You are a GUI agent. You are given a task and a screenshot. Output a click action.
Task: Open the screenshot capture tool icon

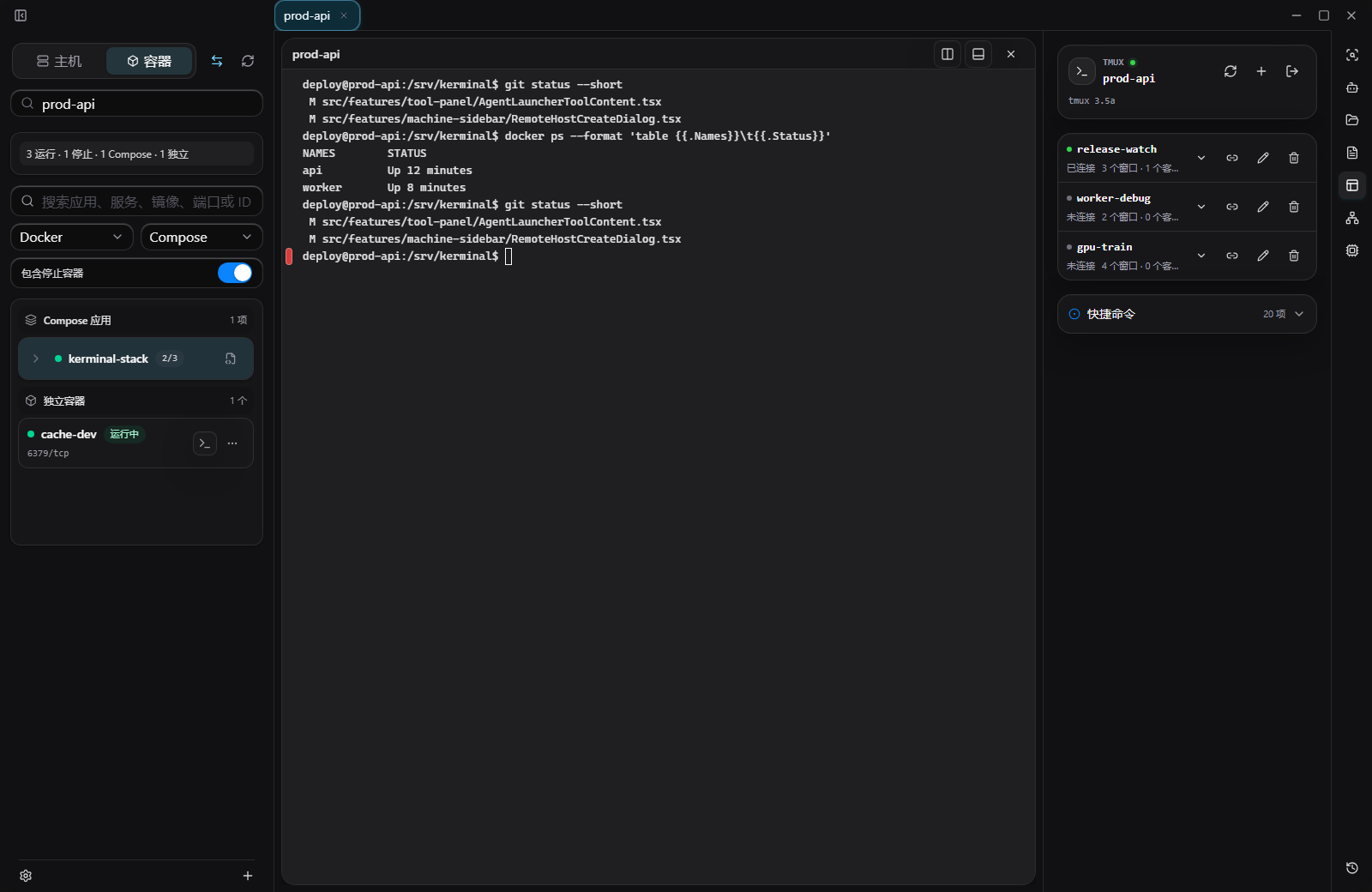coord(1352,55)
